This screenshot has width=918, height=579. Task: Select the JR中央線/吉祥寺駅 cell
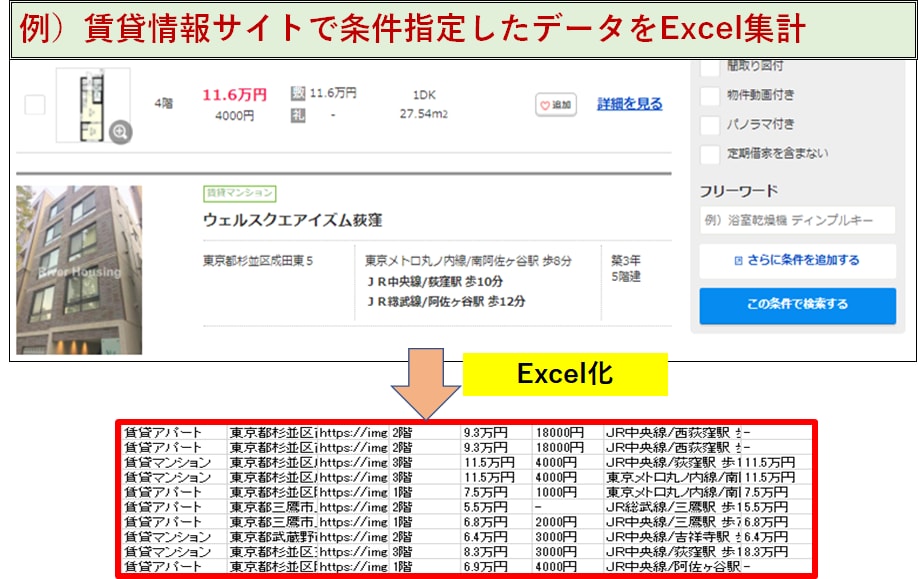[673, 537]
